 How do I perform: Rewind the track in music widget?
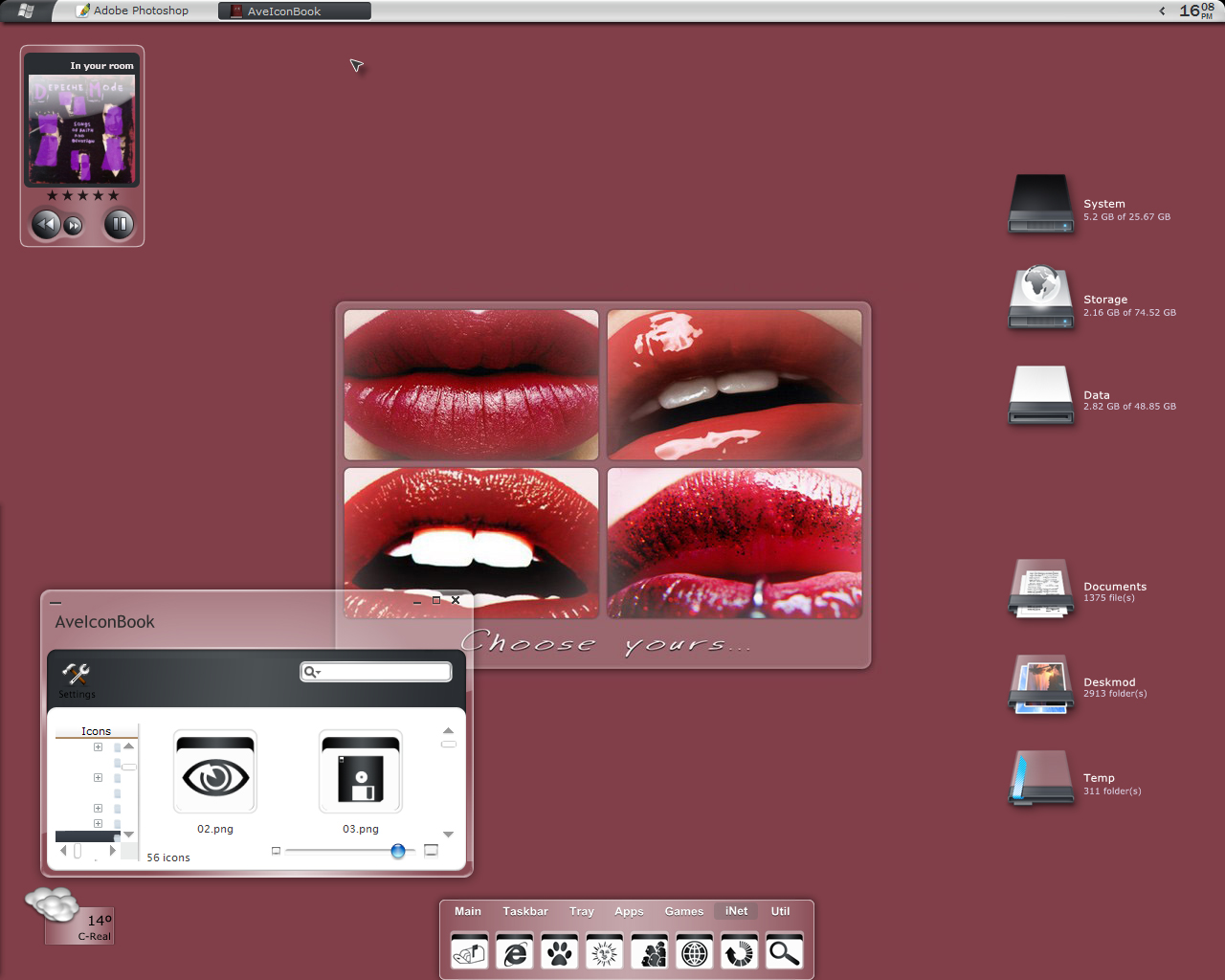(45, 225)
